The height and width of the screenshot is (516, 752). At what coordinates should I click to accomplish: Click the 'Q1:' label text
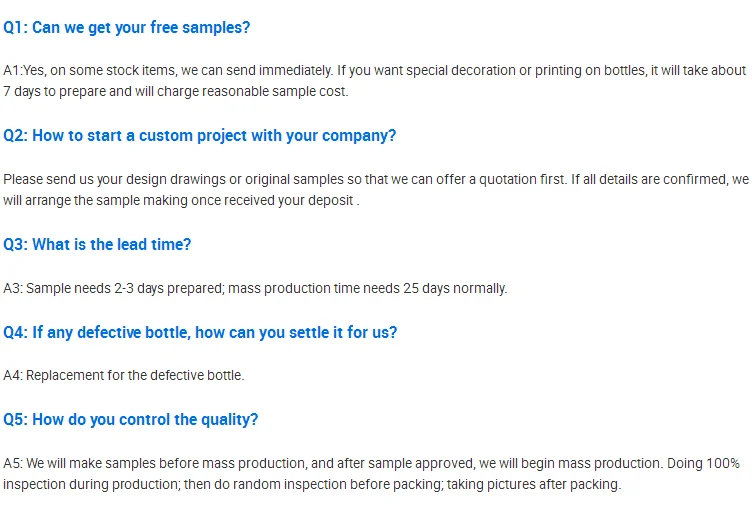(15, 28)
